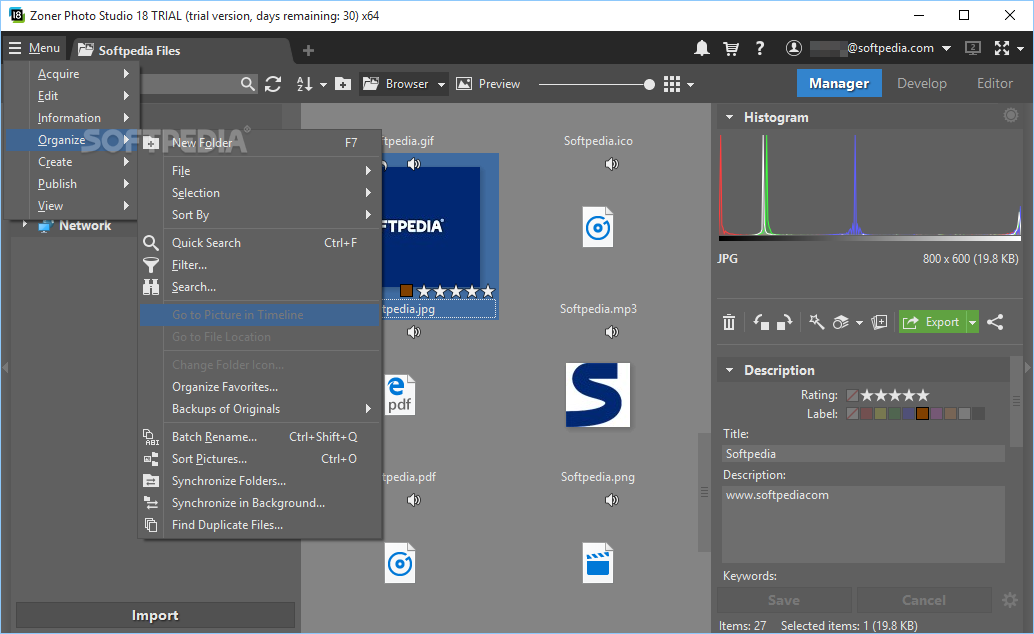Choose New Folder from Organize menu

tap(260, 143)
